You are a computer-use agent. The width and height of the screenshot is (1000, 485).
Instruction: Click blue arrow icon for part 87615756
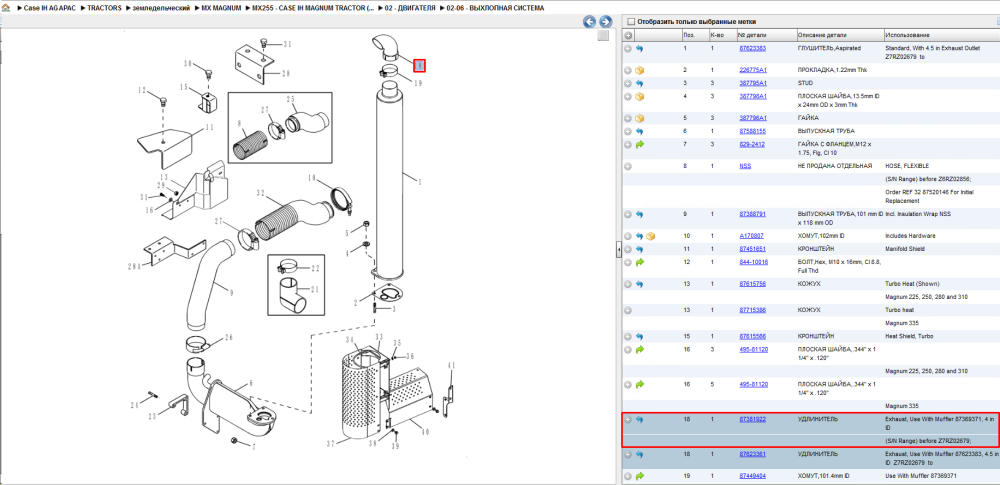click(640, 284)
